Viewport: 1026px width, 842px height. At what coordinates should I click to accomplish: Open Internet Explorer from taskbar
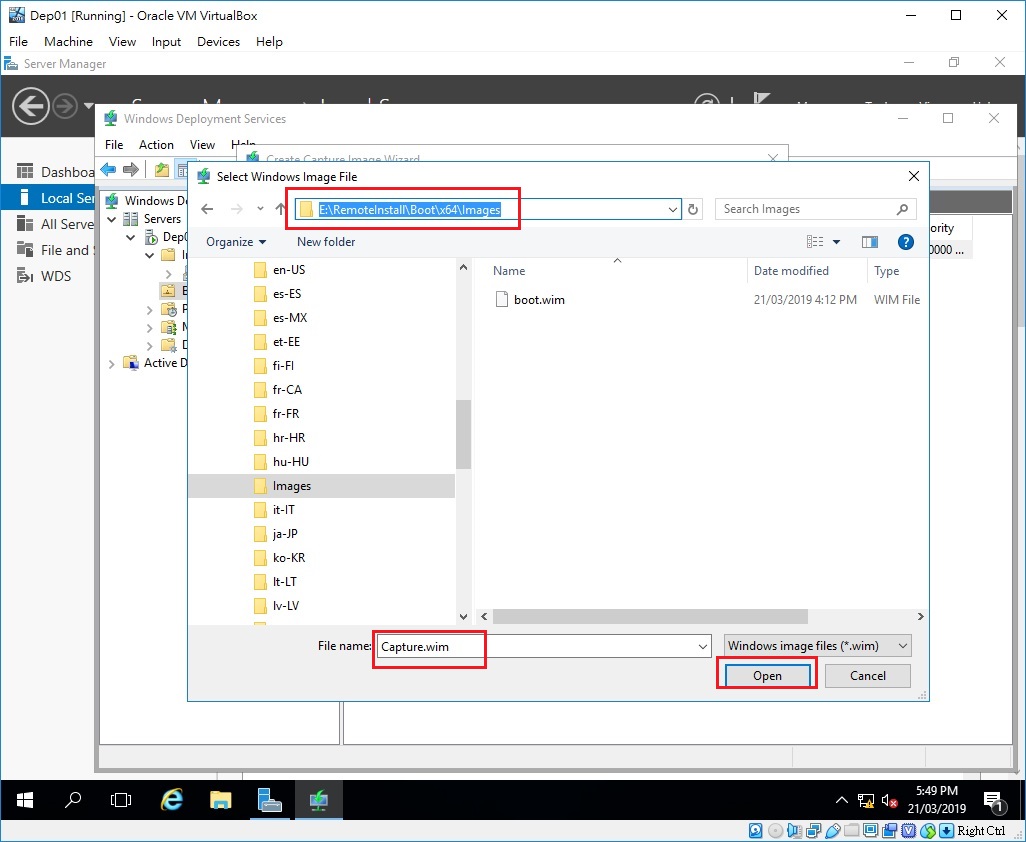[171, 799]
